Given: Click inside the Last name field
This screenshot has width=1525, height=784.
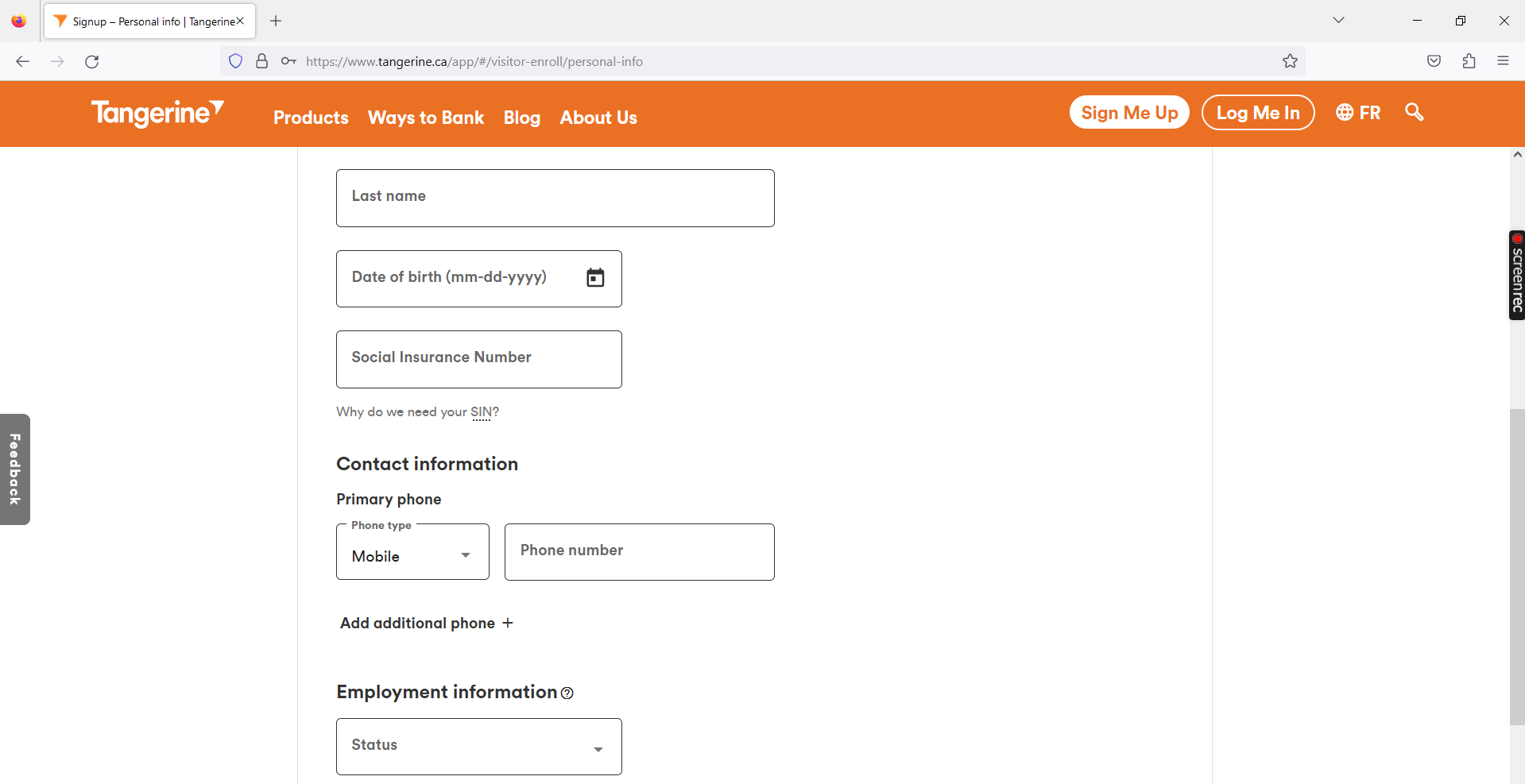Looking at the screenshot, I should pos(555,198).
